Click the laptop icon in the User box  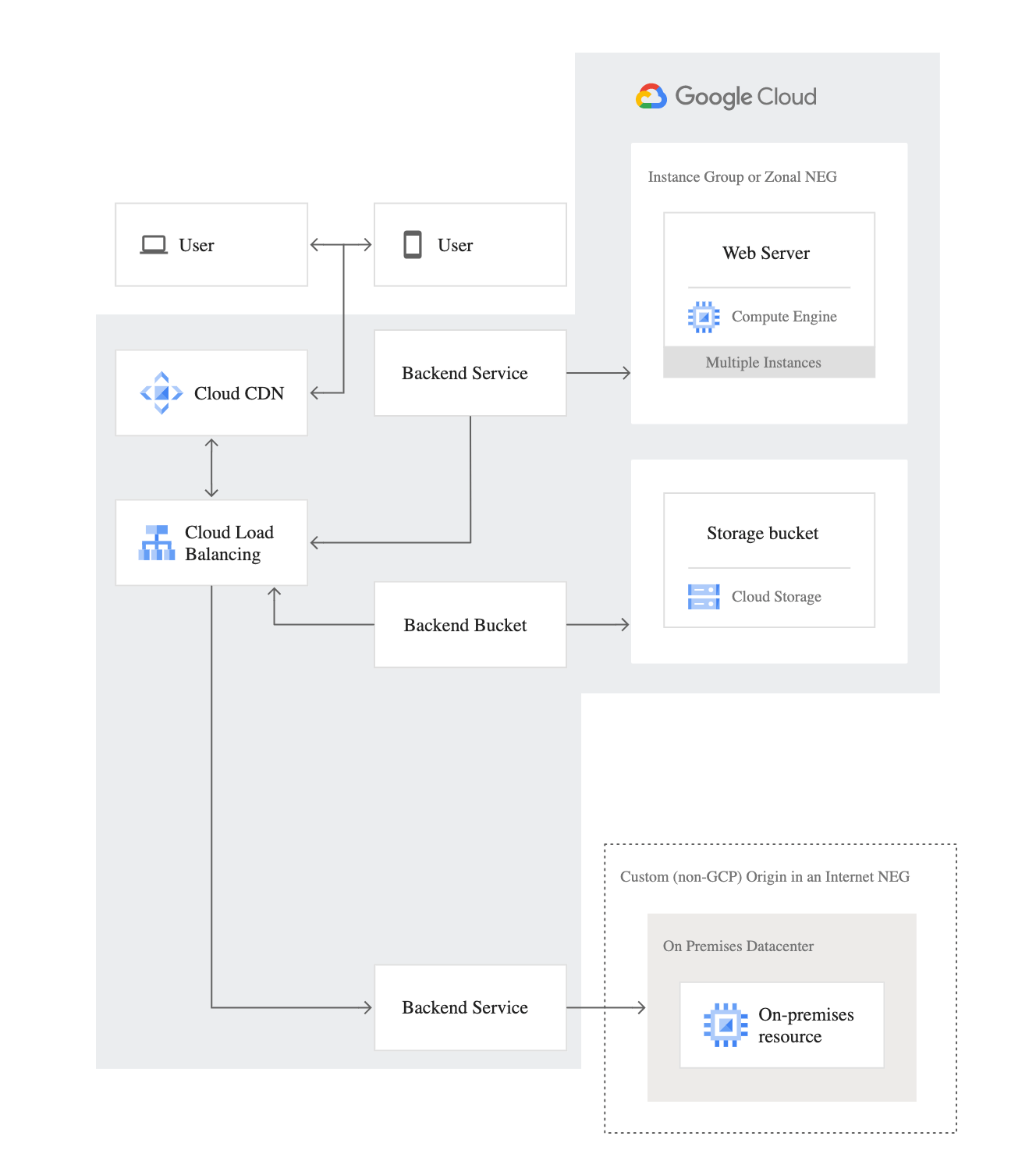(153, 243)
